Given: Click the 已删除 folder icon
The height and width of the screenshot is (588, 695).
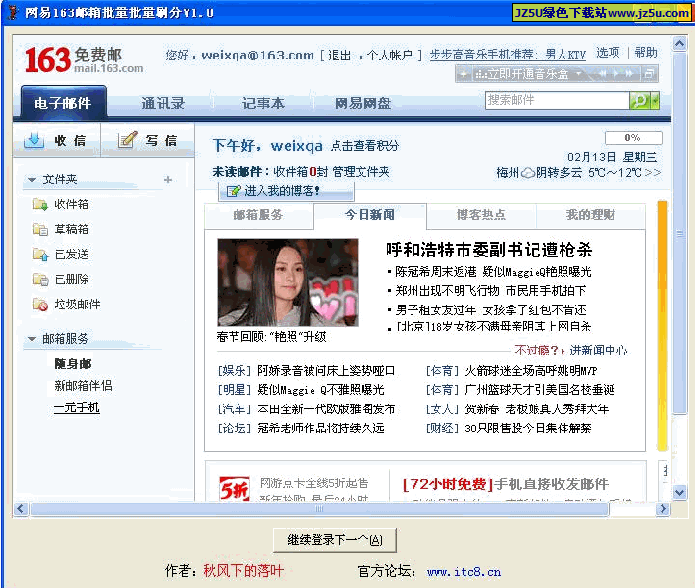Looking at the screenshot, I should (40, 279).
